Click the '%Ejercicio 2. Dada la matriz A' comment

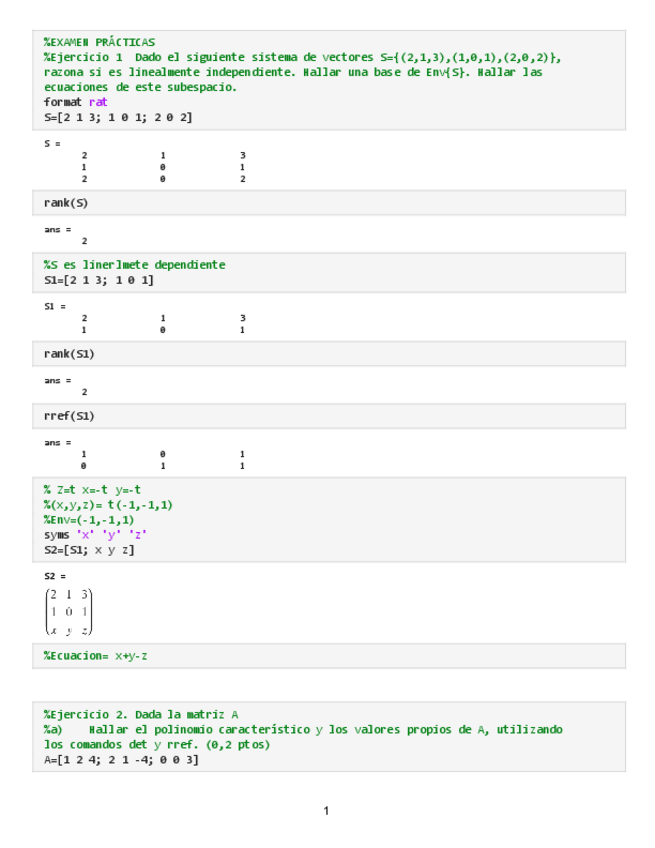coord(141,715)
